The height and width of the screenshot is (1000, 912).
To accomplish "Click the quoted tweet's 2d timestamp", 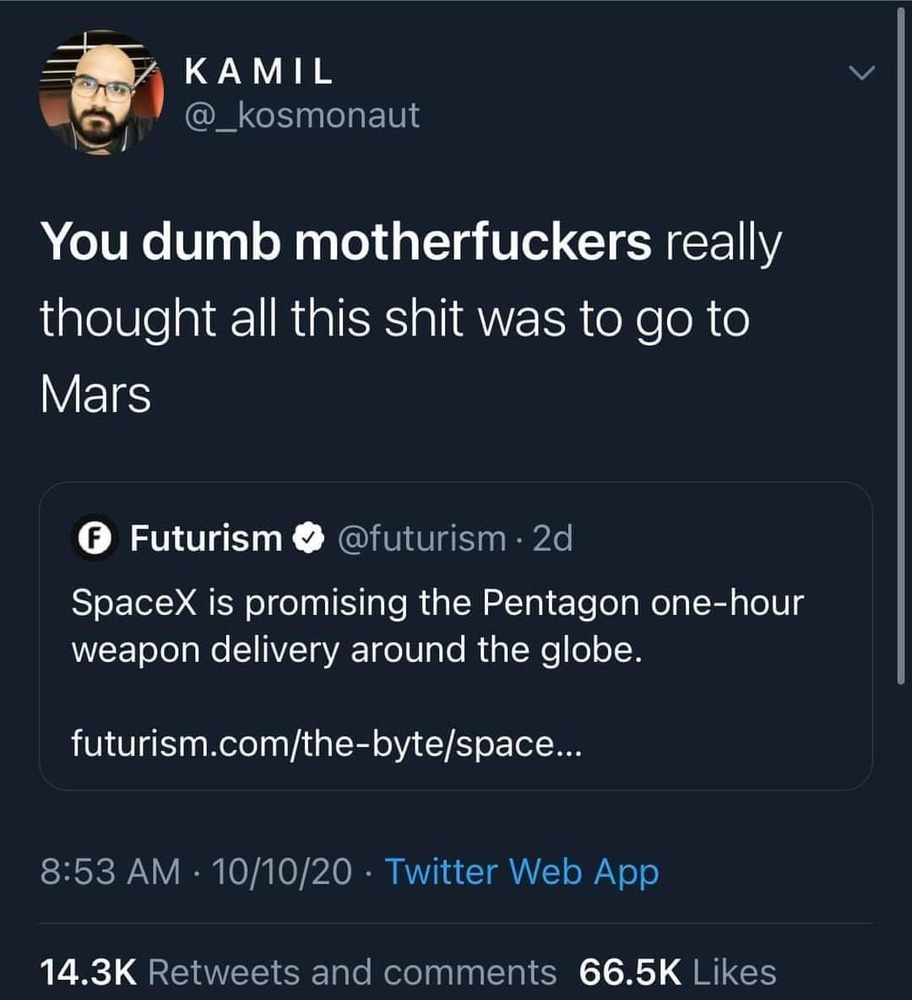I will 553,540.
